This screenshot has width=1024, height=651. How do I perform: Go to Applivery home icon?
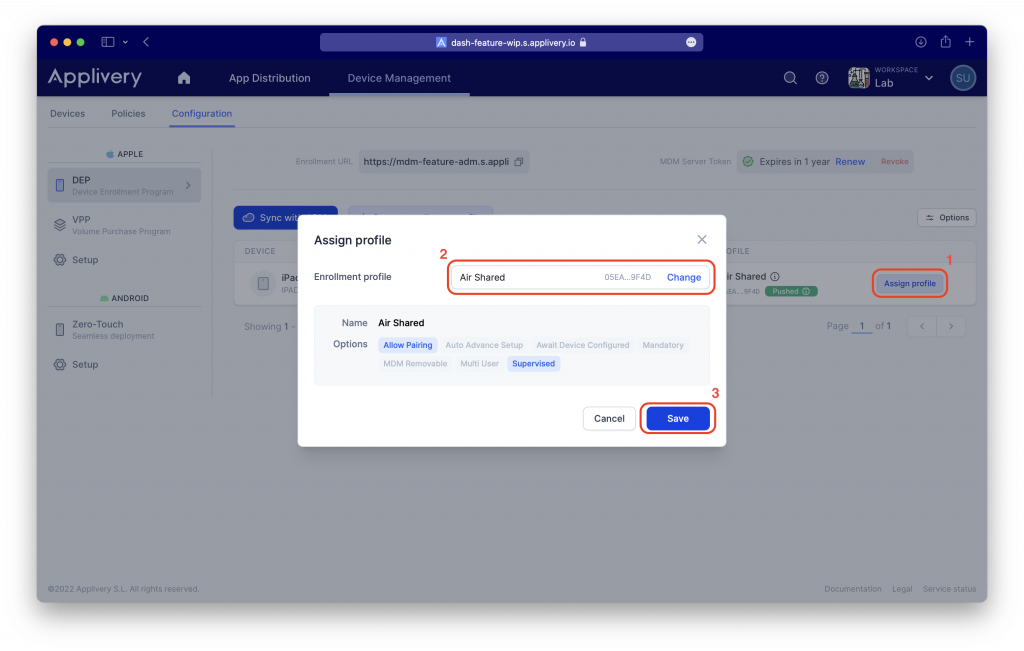[184, 78]
